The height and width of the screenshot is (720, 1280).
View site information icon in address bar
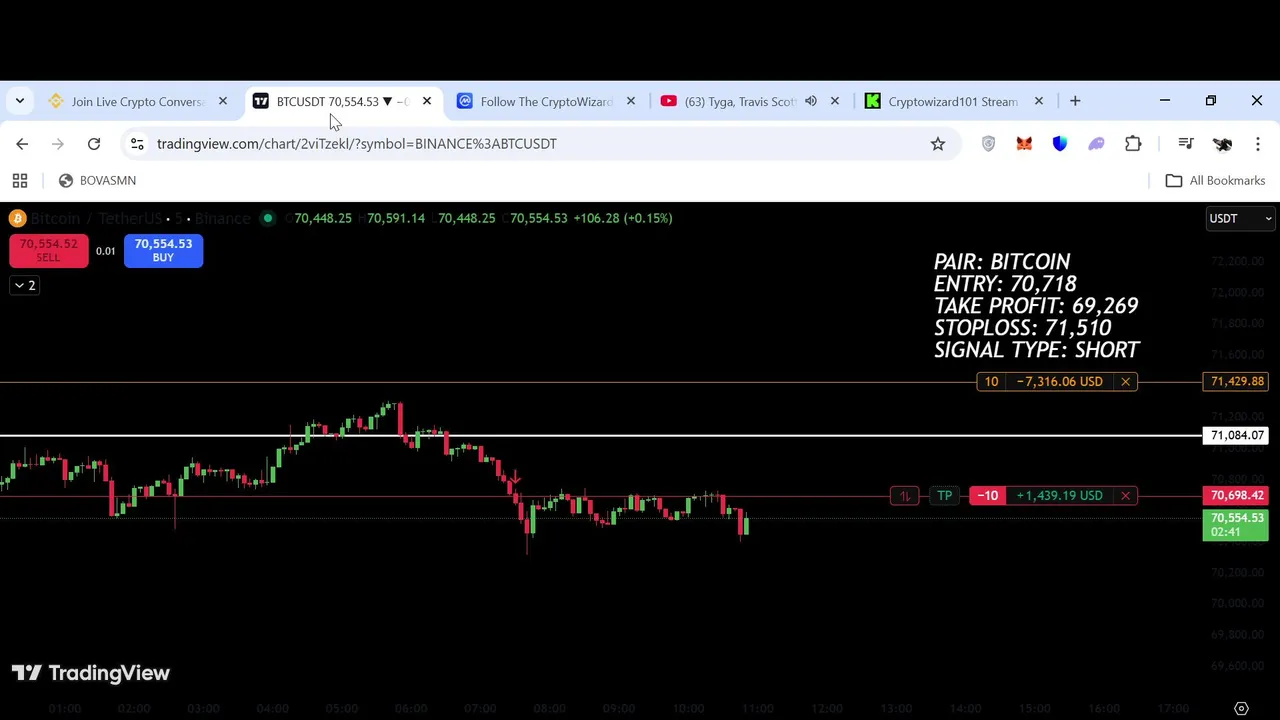(137, 144)
